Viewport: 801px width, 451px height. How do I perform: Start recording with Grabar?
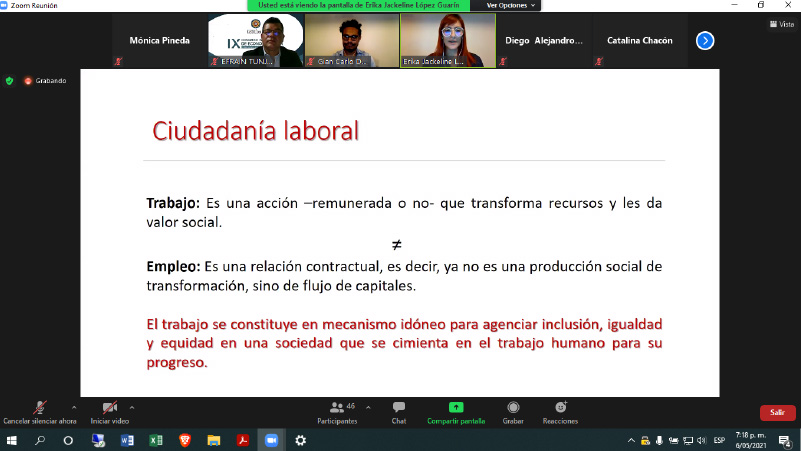(513, 413)
